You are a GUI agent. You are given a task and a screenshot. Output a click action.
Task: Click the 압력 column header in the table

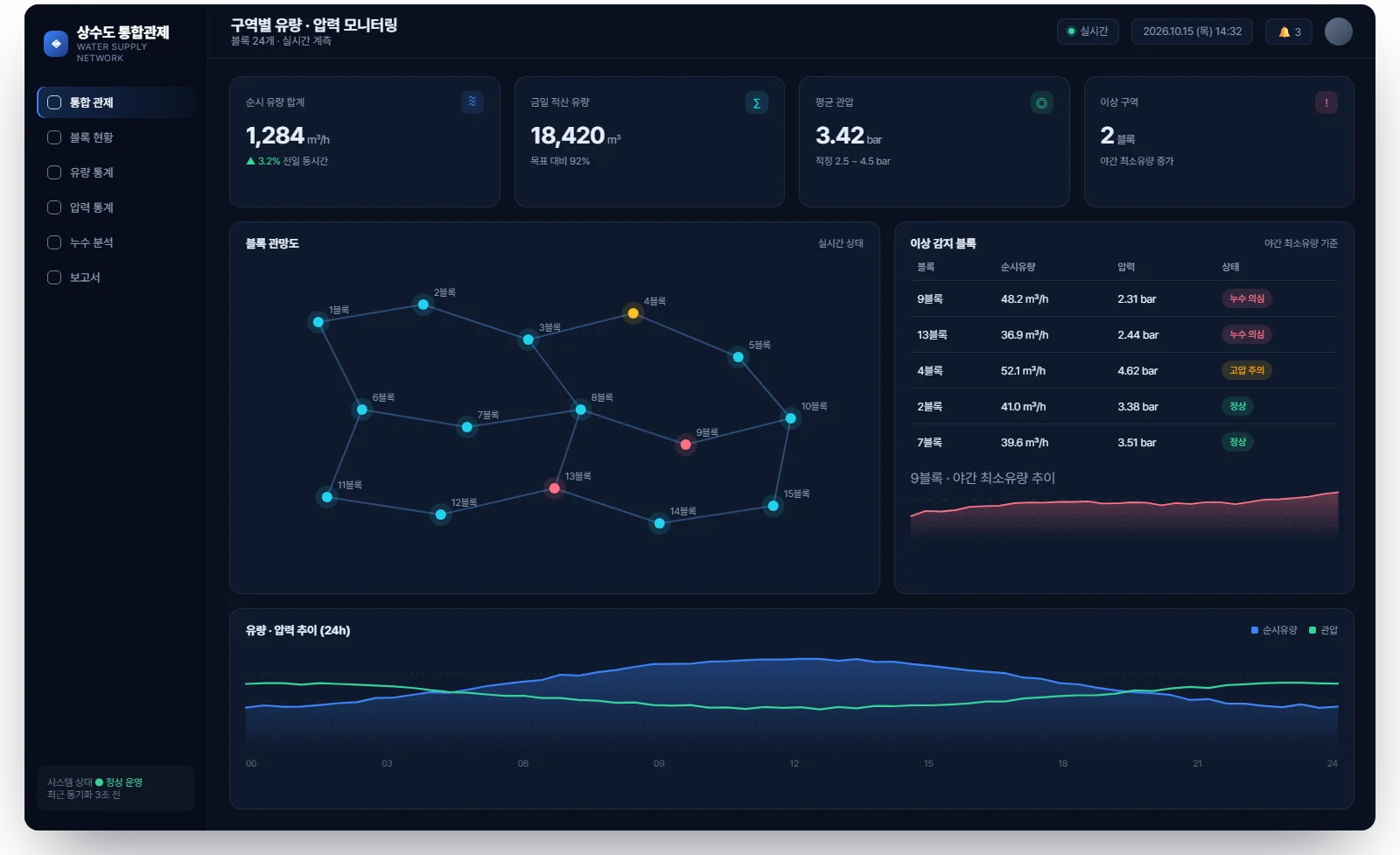pyautogui.click(x=1126, y=267)
